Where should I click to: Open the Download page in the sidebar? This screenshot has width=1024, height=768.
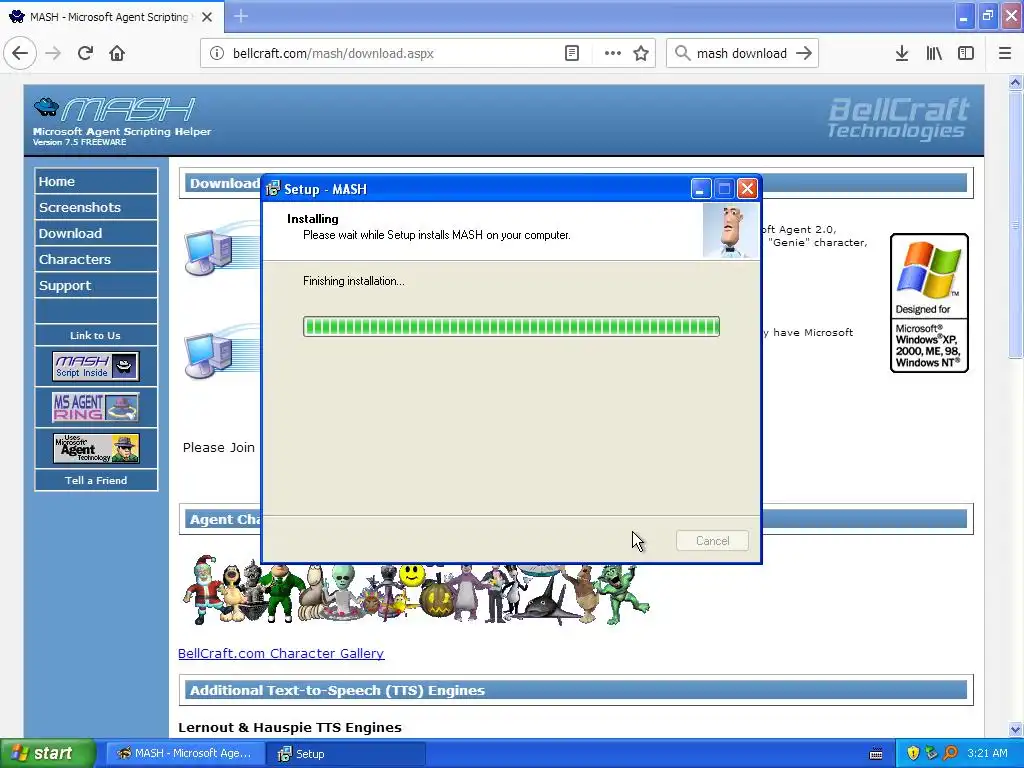click(96, 234)
